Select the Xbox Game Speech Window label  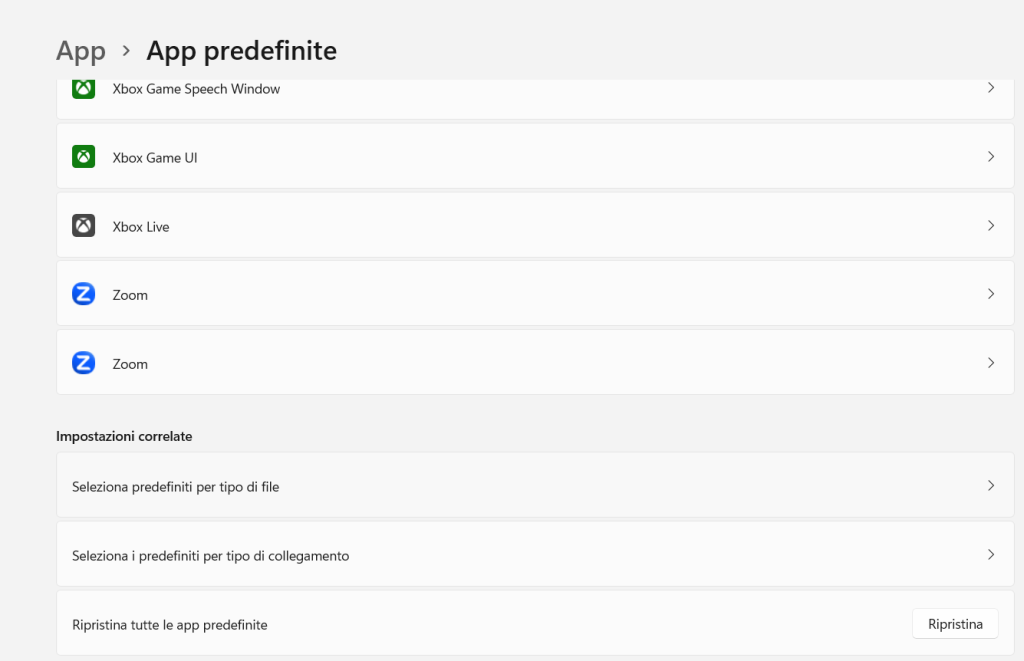[x=196, y=89]
